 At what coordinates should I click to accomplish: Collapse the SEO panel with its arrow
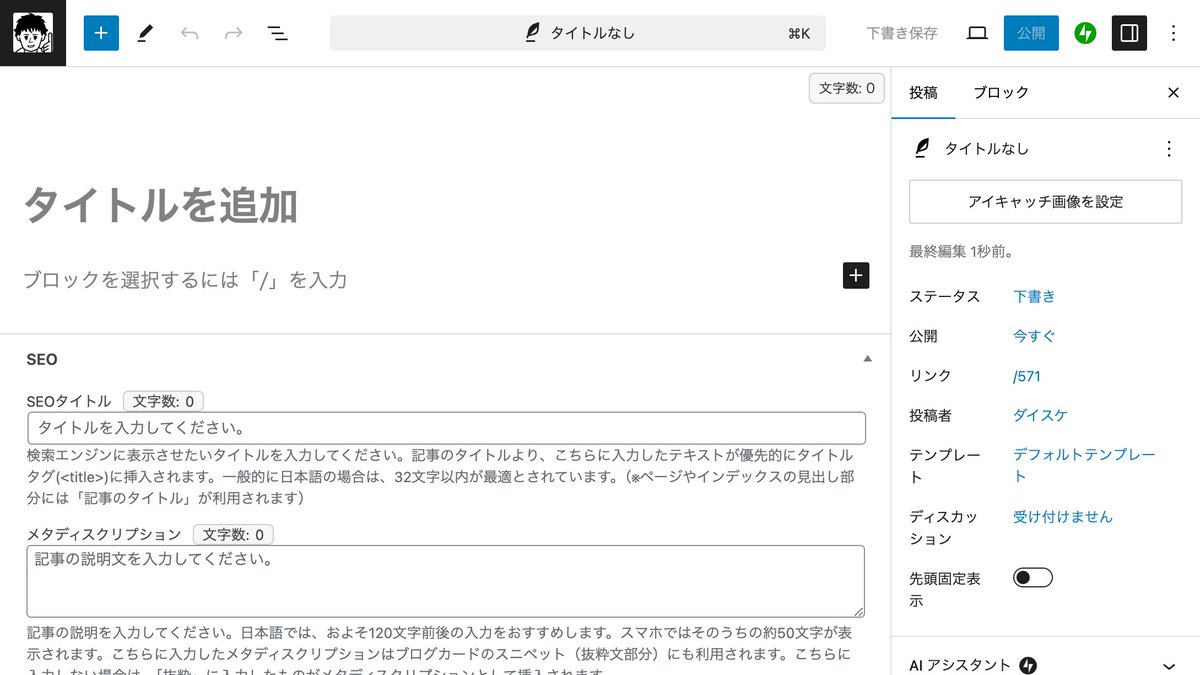pos(868,358)
